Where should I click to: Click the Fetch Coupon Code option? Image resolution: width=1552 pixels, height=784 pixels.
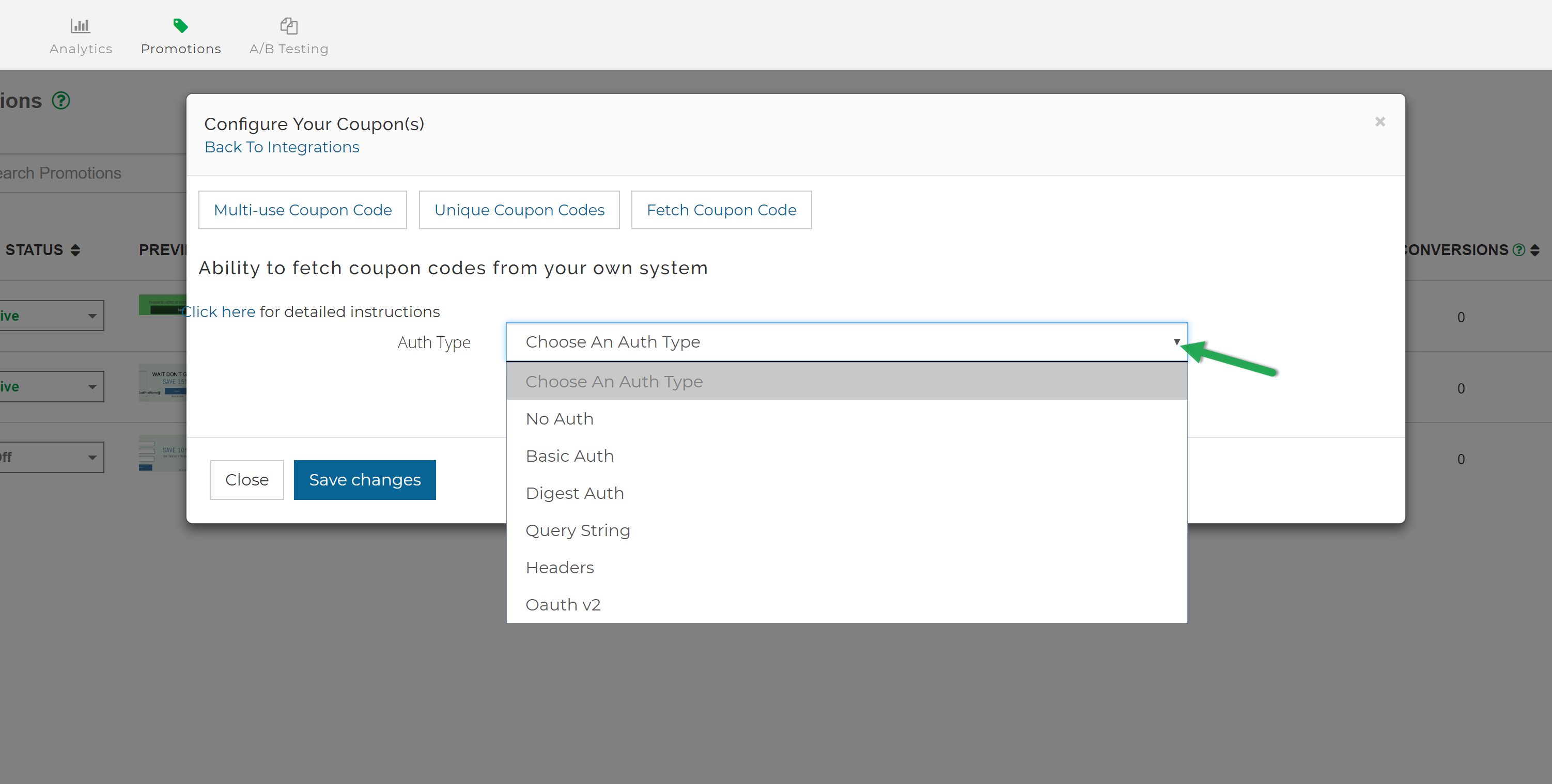(721, 210)
